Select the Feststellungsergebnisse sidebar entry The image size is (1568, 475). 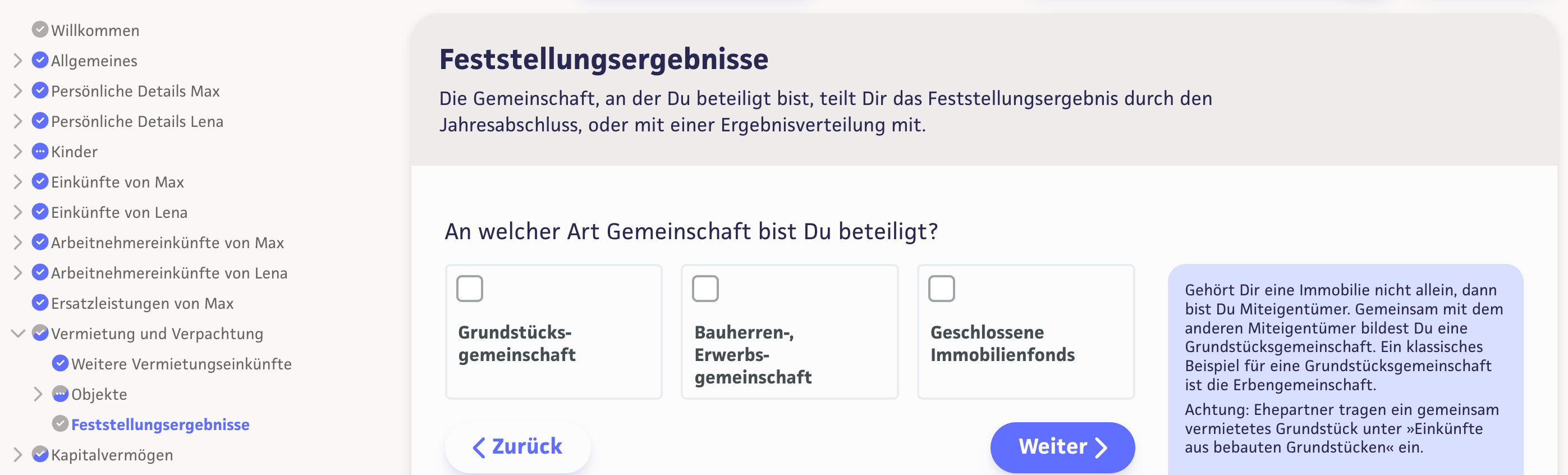point(160,424)
